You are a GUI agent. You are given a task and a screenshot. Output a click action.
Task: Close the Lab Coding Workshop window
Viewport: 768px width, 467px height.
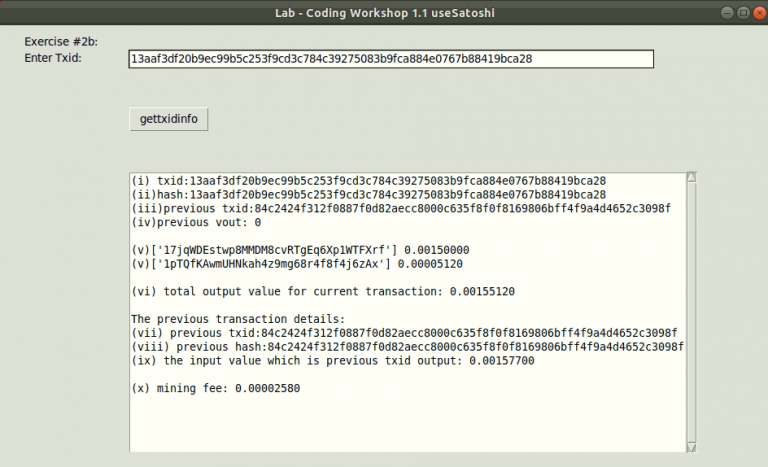760,13
